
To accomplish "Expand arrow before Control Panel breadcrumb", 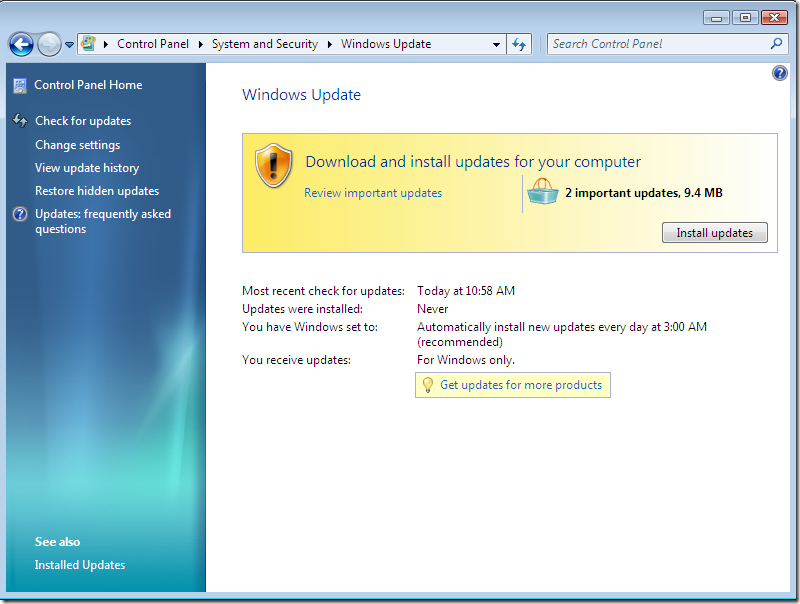I will [x=106, y=44].
